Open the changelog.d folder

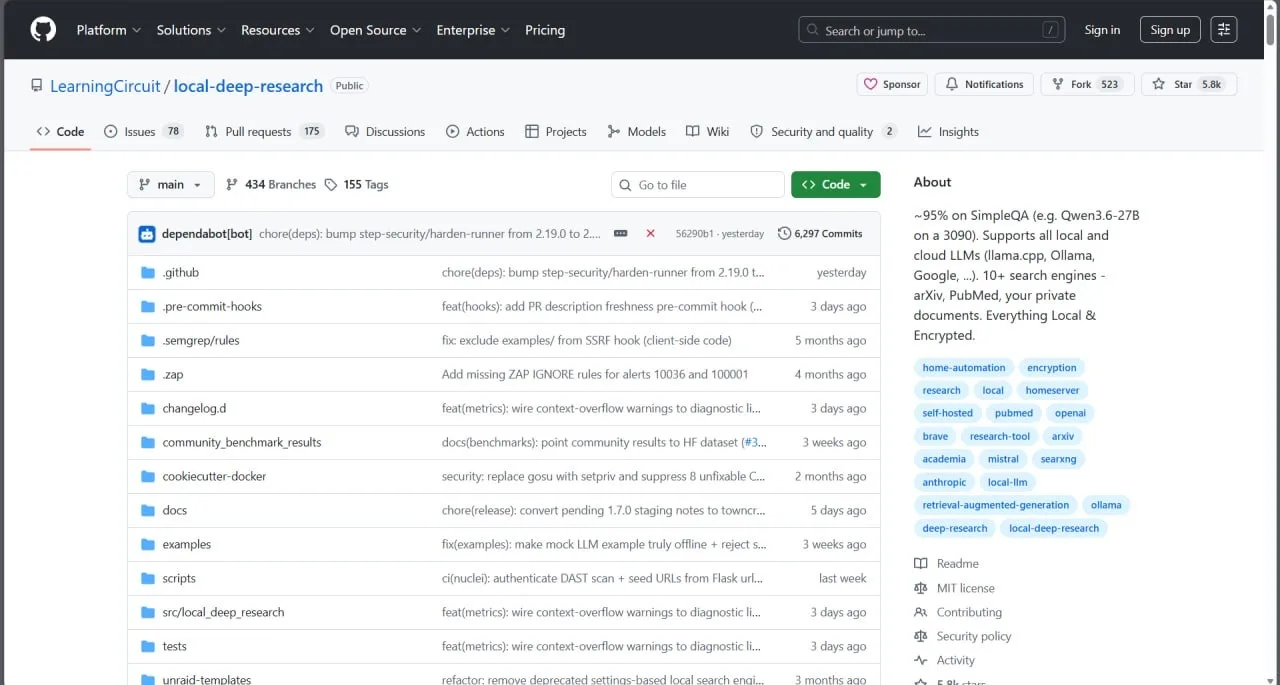pos(194,408)
